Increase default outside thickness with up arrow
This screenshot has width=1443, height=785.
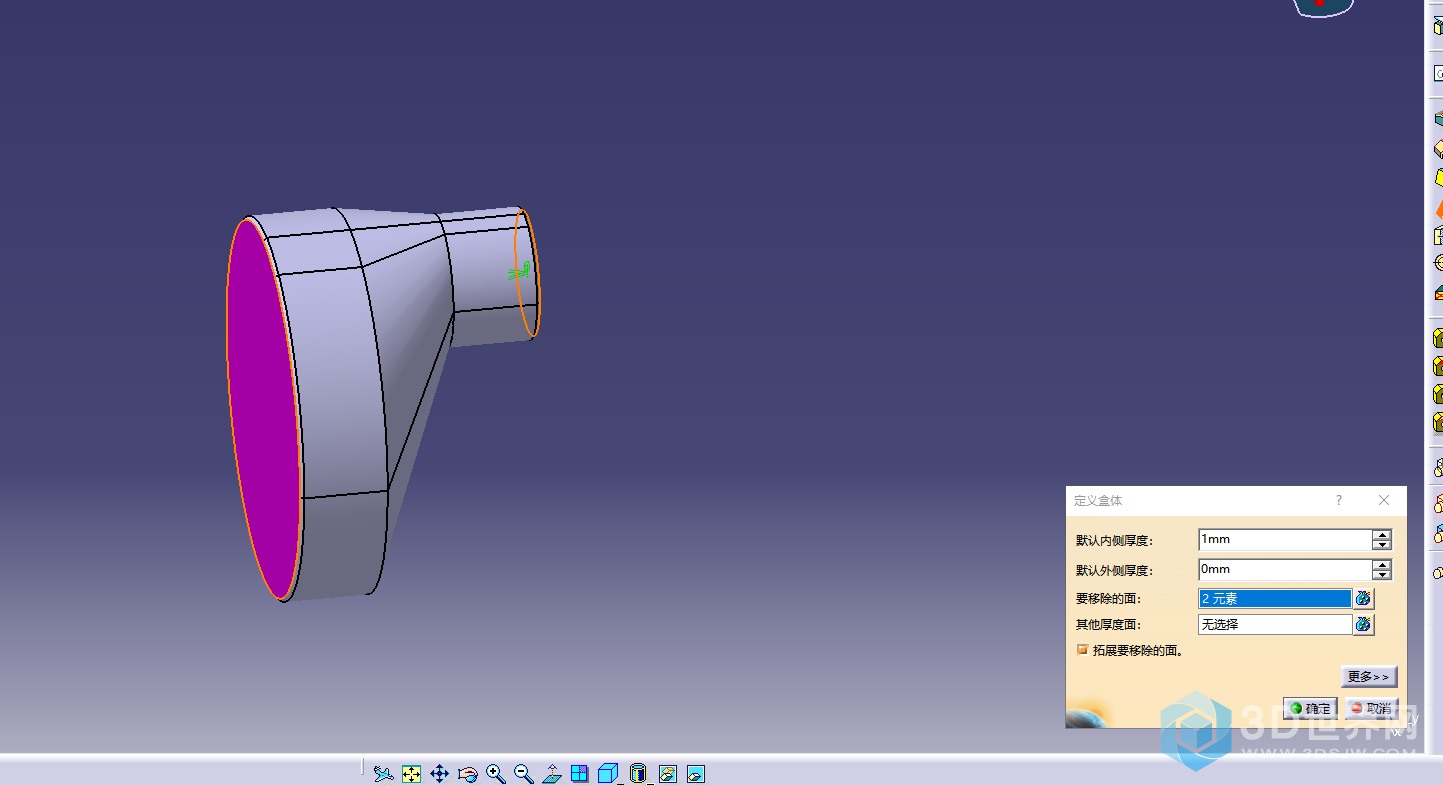point(1382,565)
